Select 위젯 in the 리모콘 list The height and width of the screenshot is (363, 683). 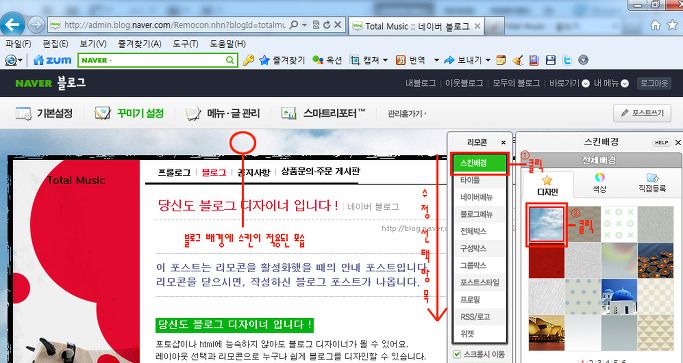(479, 334)
